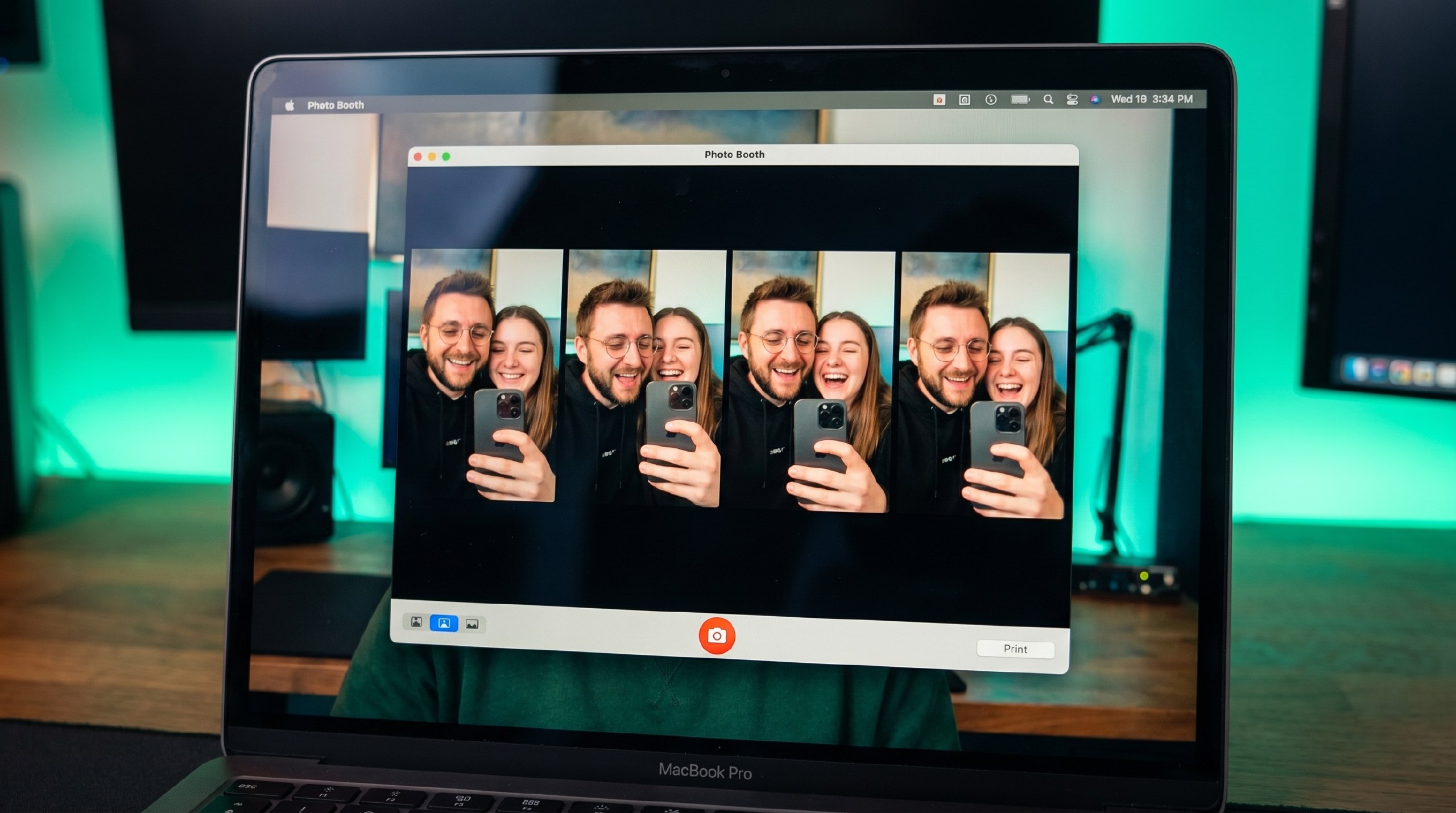
Task: Open the Apple menu
Action: tap(289, 105)
